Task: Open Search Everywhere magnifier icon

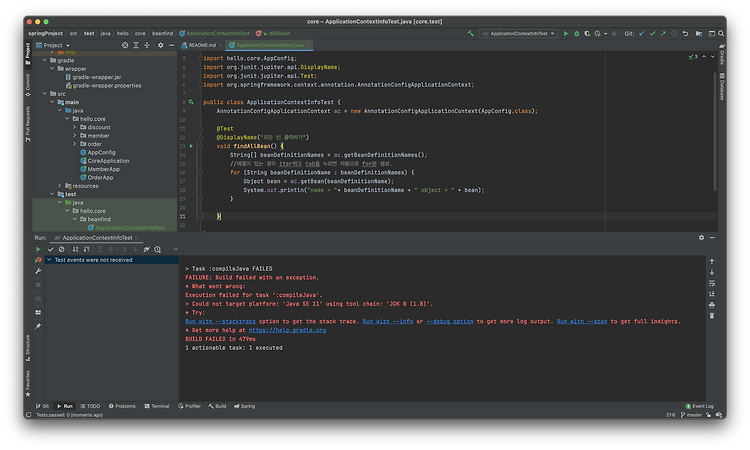Action: click(721, 33)
